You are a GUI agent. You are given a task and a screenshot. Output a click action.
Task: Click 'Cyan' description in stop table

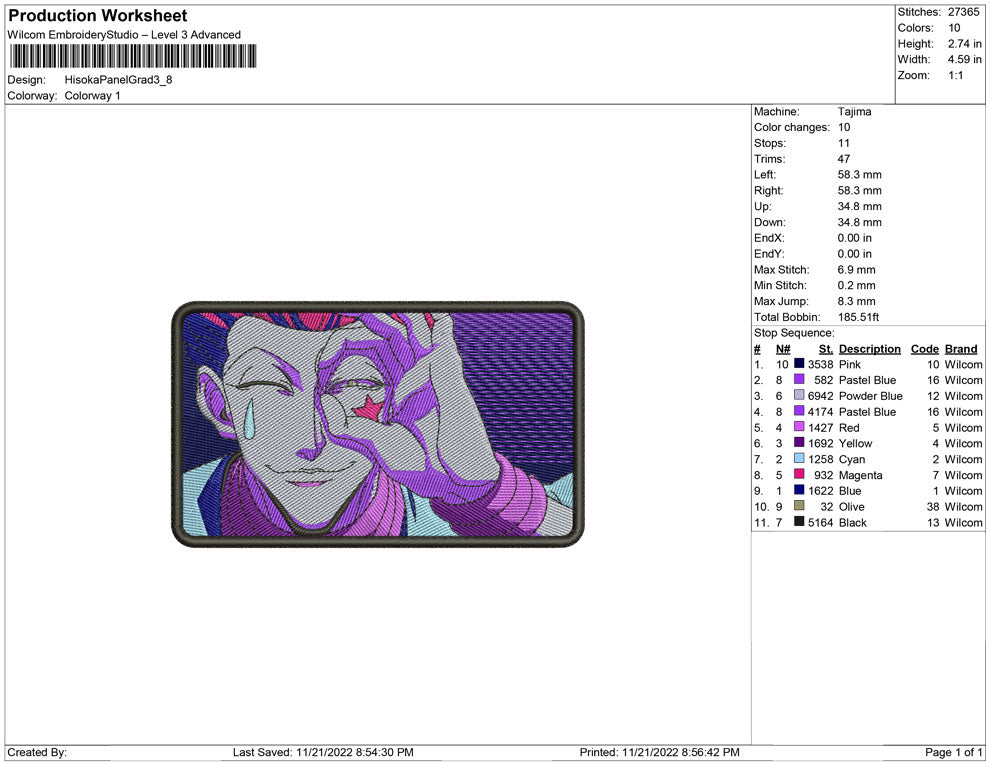coord(851,459)
